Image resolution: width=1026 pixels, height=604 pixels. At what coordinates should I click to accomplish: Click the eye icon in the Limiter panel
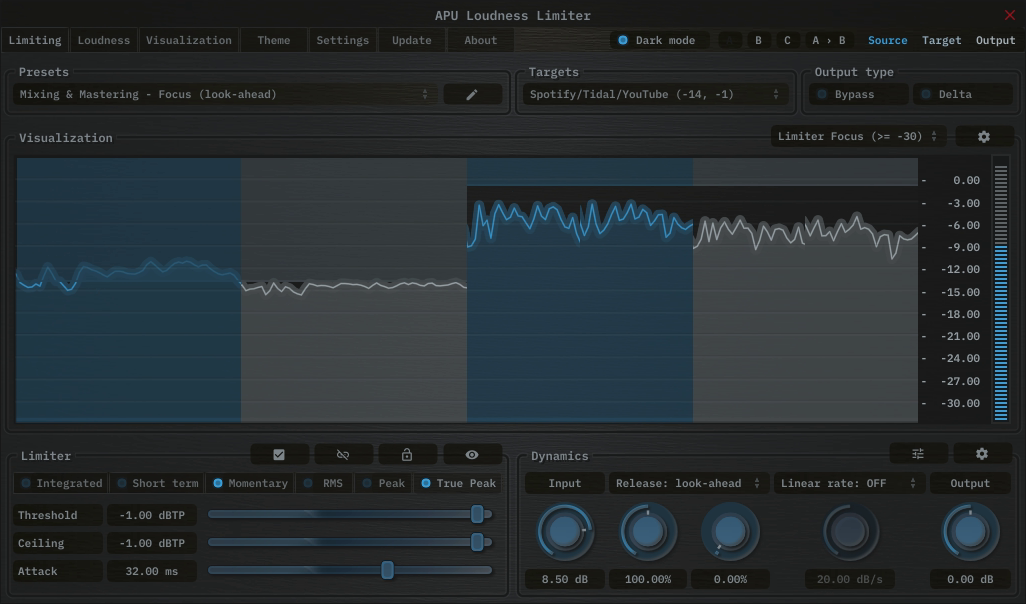pyautogui.click(x=471, y=454)
